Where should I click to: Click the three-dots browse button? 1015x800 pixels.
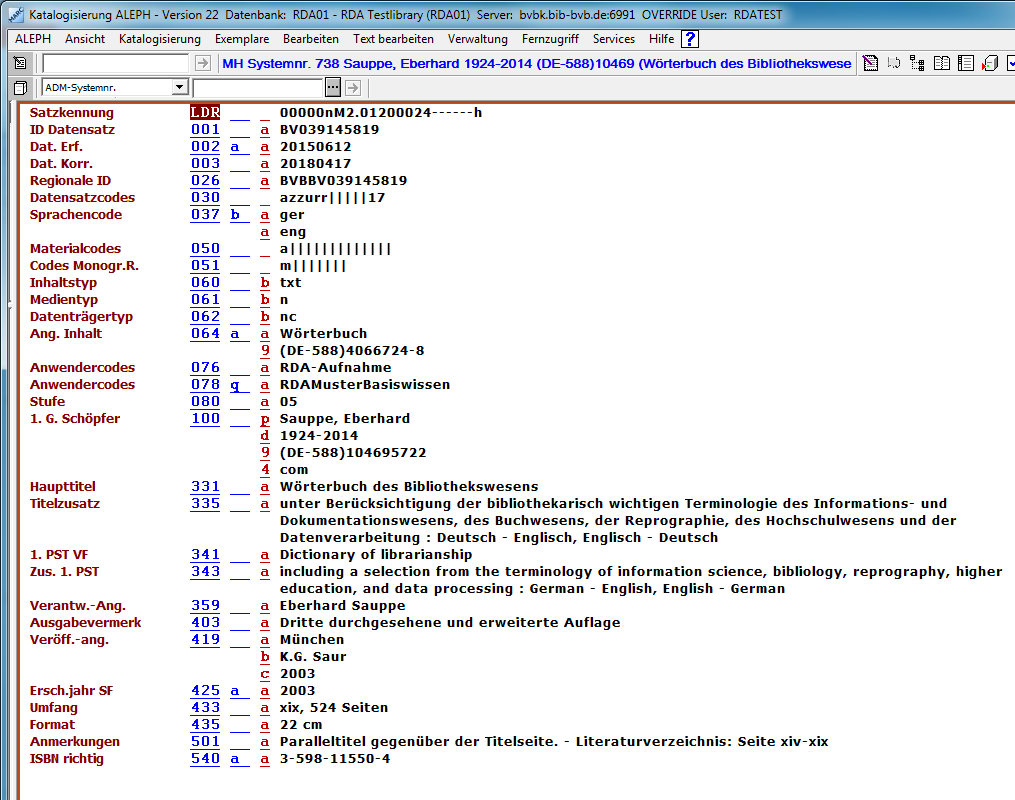333,87
